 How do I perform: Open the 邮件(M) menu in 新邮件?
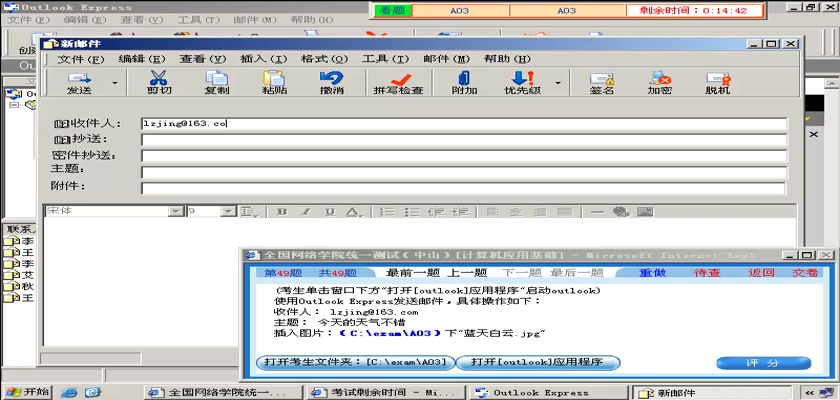[446, 59]
